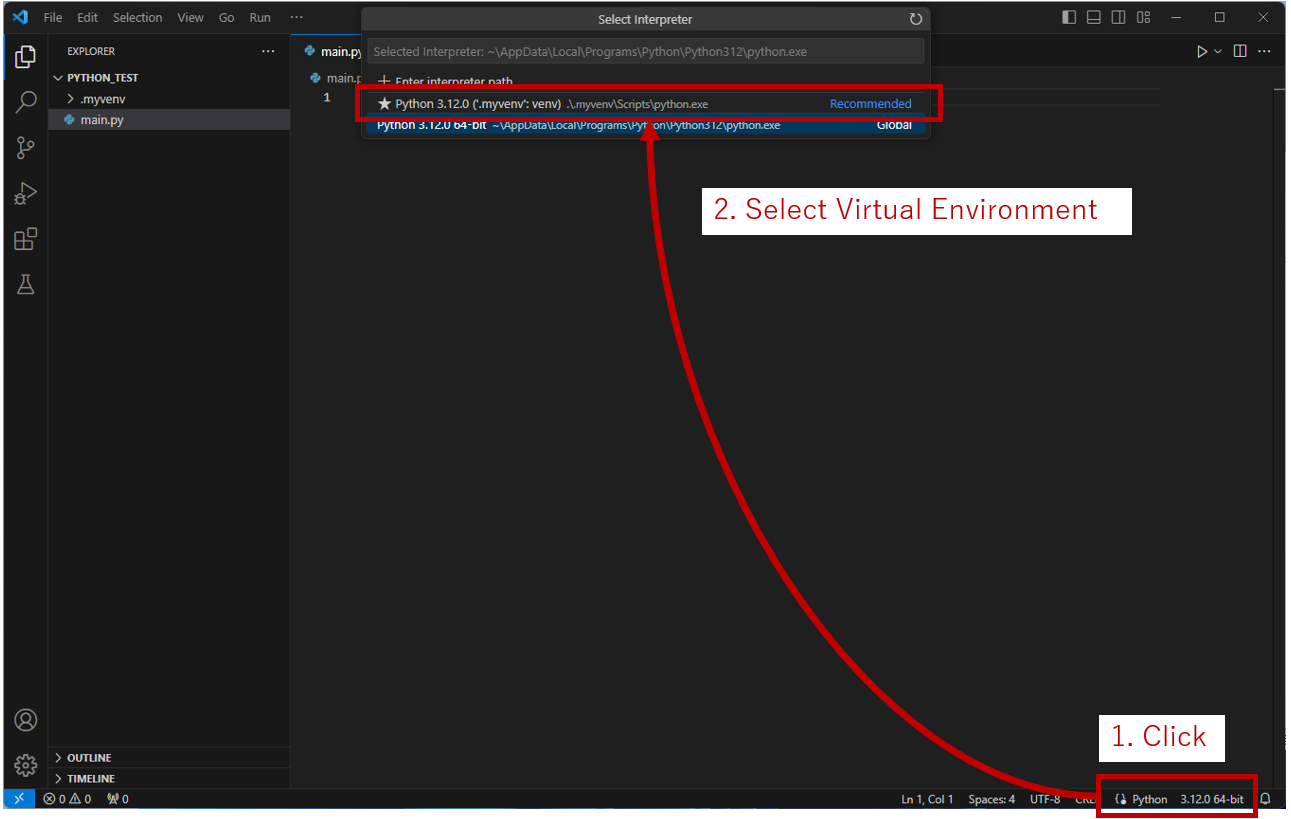Refresh the interpreter list
Image resolution: width=1291 pixels, height=819 pixels.
point(915,19)
